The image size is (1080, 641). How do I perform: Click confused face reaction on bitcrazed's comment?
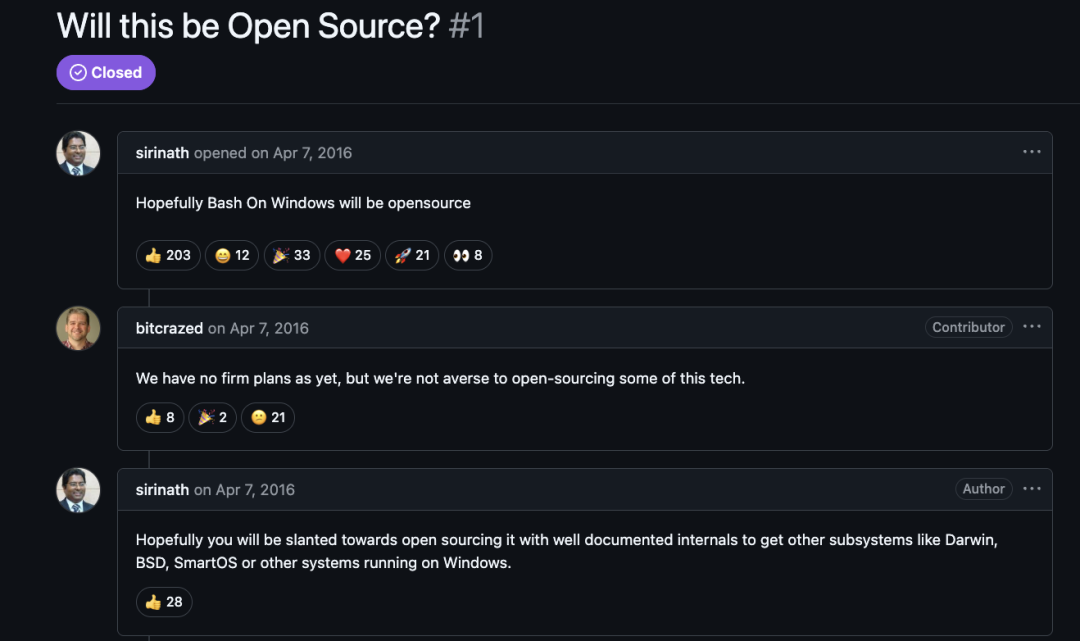pyautogui.click(x=268, y=417)
